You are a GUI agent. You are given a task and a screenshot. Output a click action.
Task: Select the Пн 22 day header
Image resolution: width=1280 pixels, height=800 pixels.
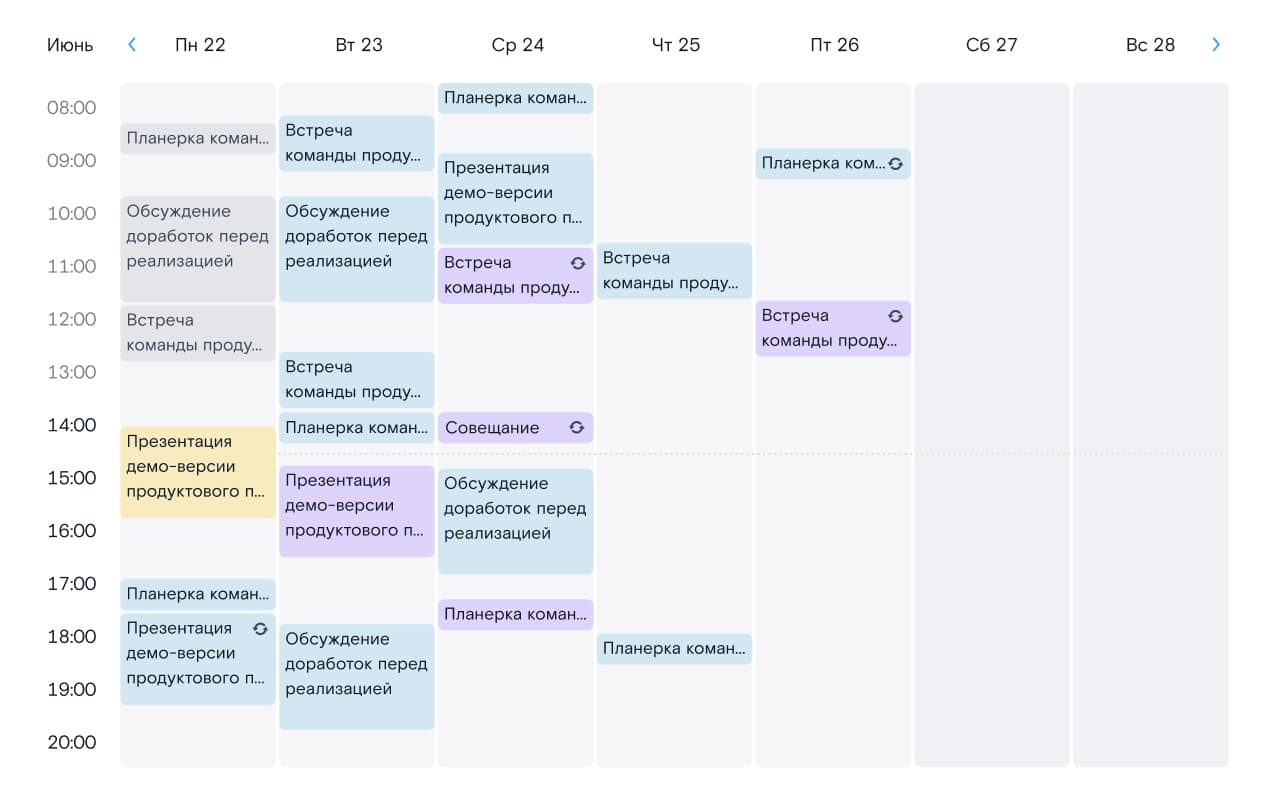[x=200, y=45]
